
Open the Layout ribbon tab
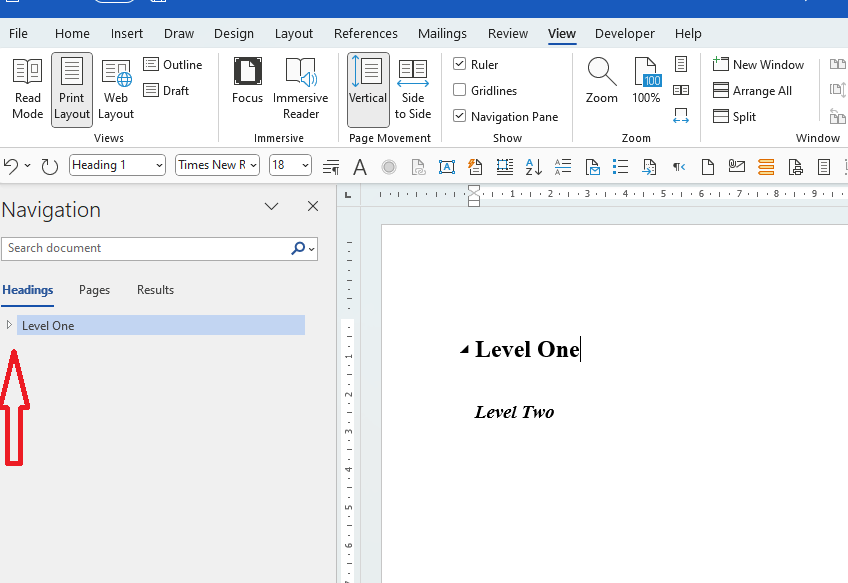[x=294, y=34]
